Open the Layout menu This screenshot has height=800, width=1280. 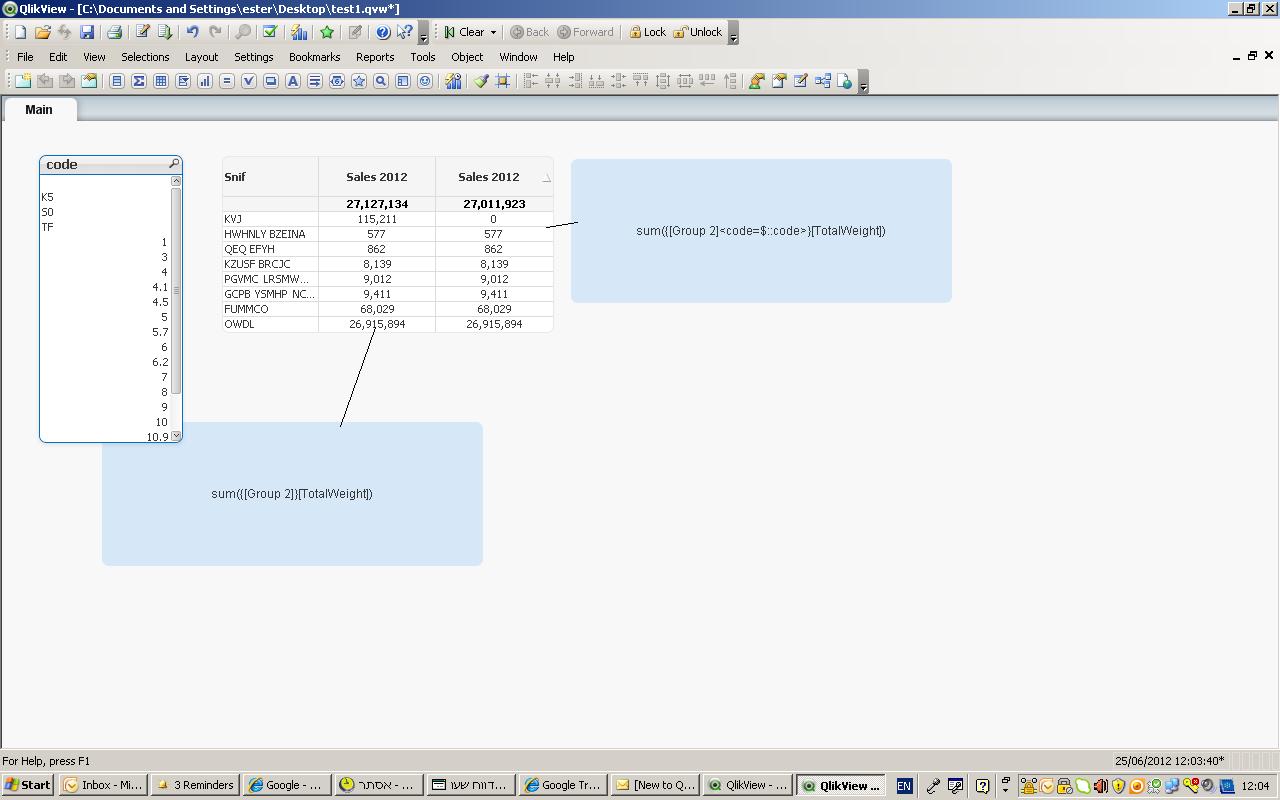coord(201,57)
